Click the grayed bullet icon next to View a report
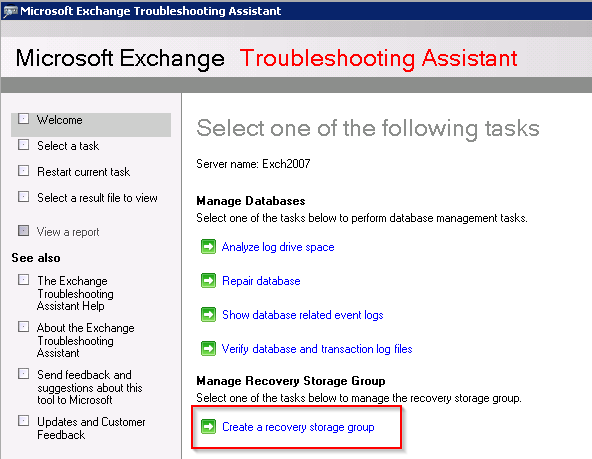The width and height of the screenshot is (592, 459). coord(23,231)
